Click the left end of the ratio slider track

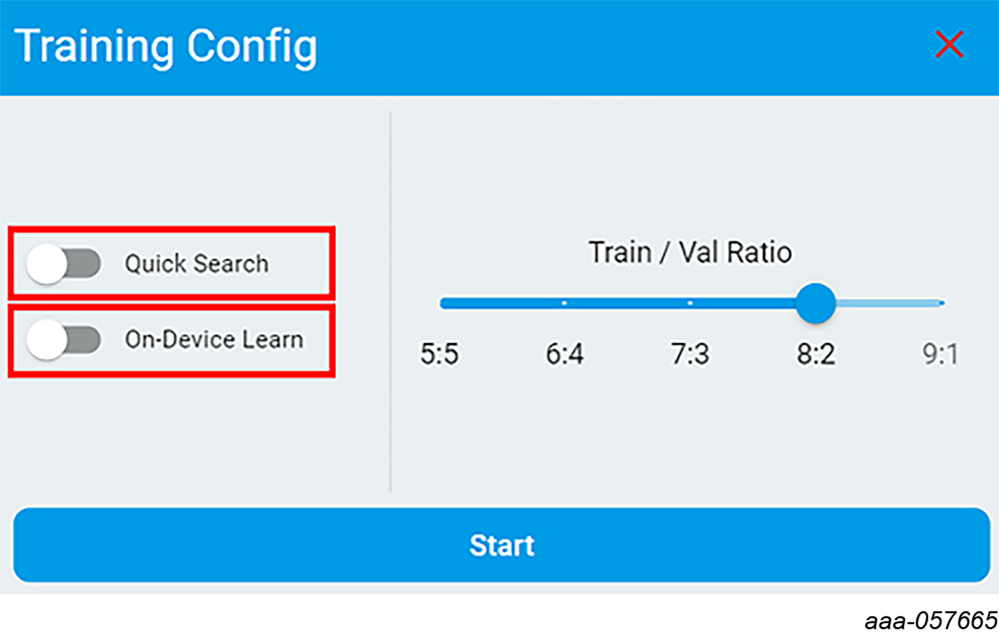(x=443, y=302)
